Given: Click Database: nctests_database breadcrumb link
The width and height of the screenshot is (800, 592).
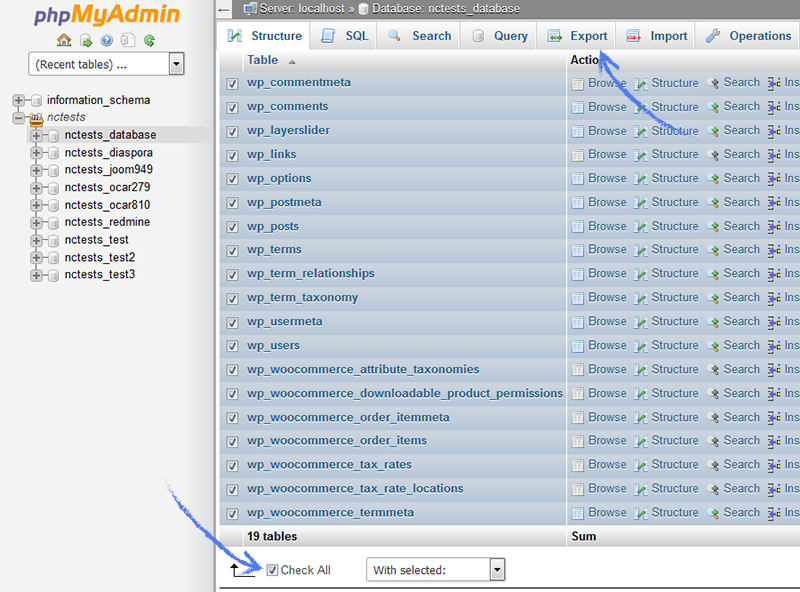Looking at the screenshot, I should (445, 8).
